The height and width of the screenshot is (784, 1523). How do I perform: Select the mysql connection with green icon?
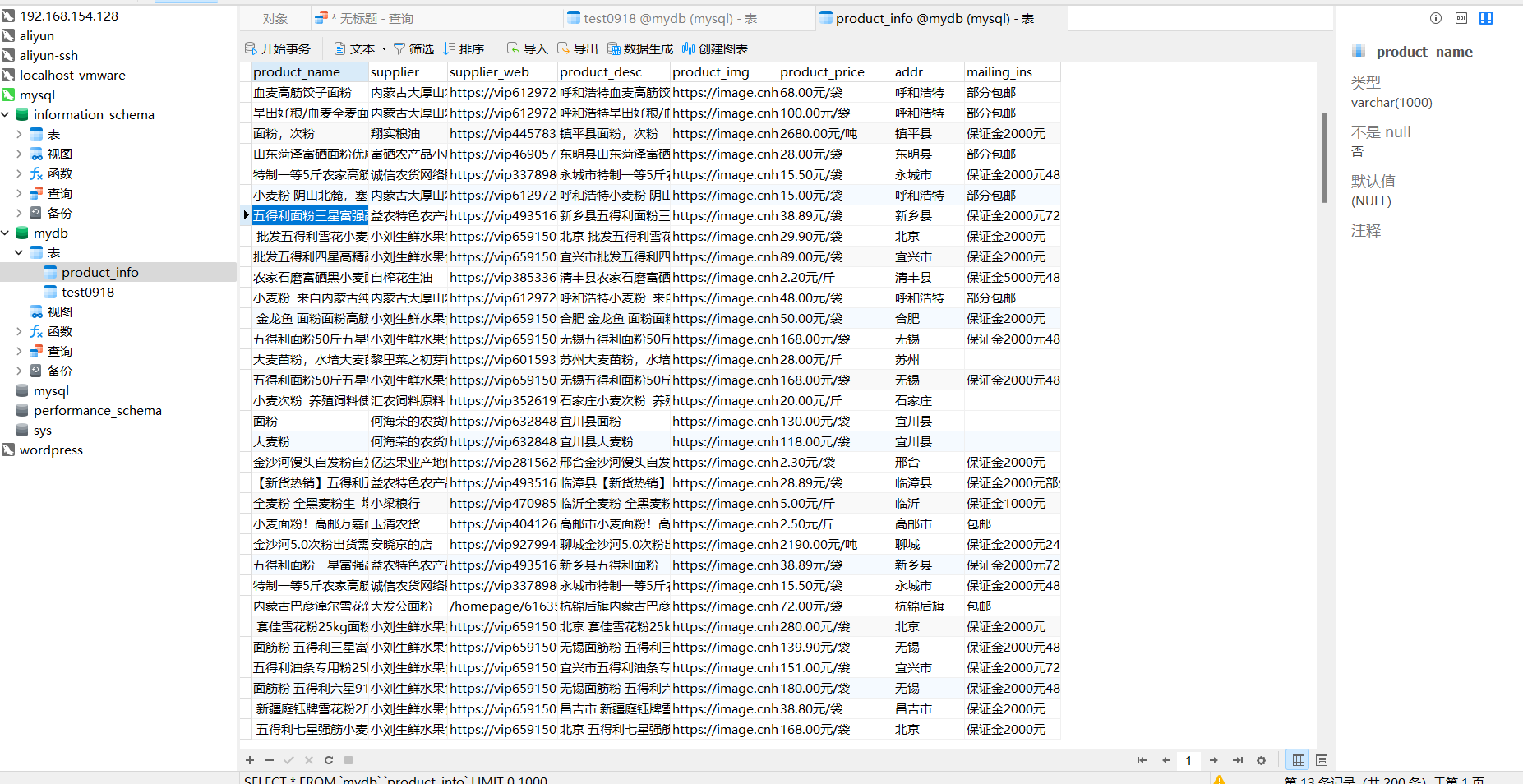(x=37, y=95)
